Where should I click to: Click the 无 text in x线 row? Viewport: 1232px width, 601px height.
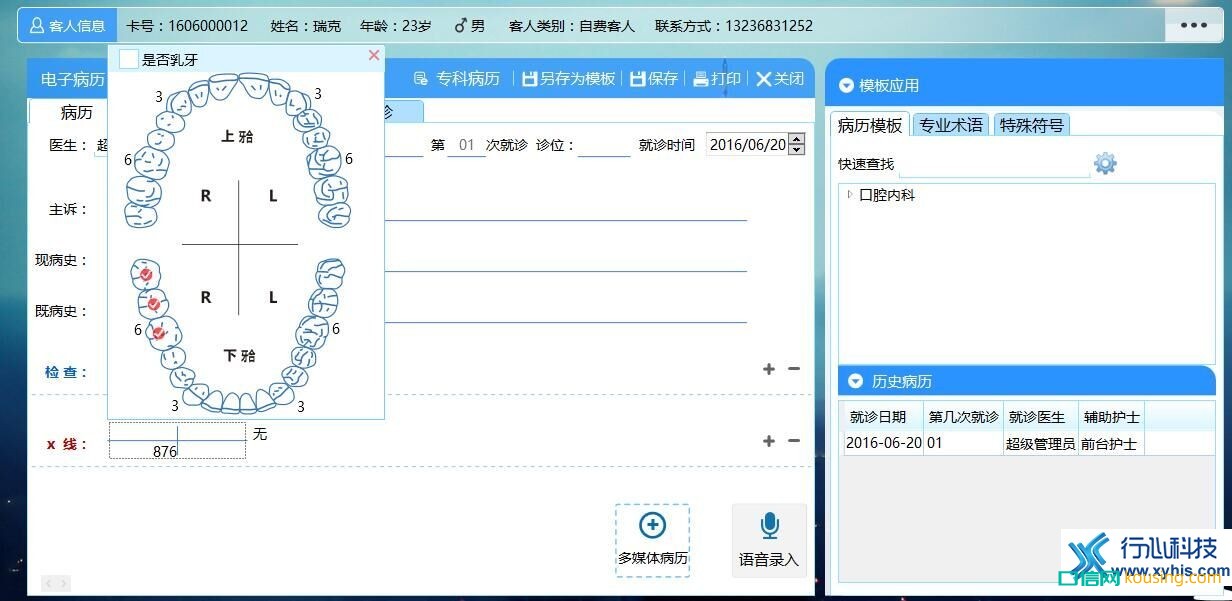[x=260, y=434]
